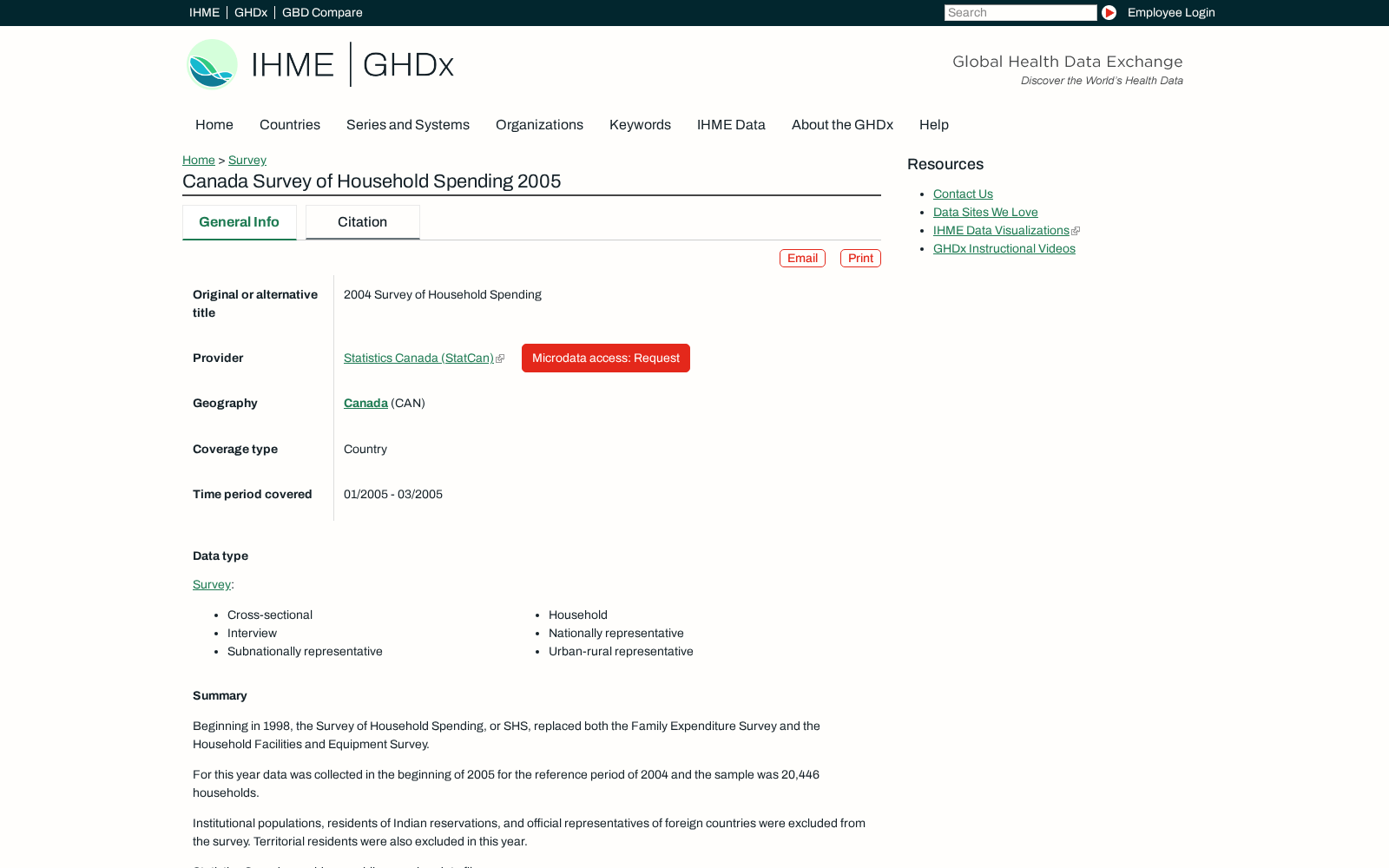
Task: Click the Home breadcrumb link
Action: [199, 160]
